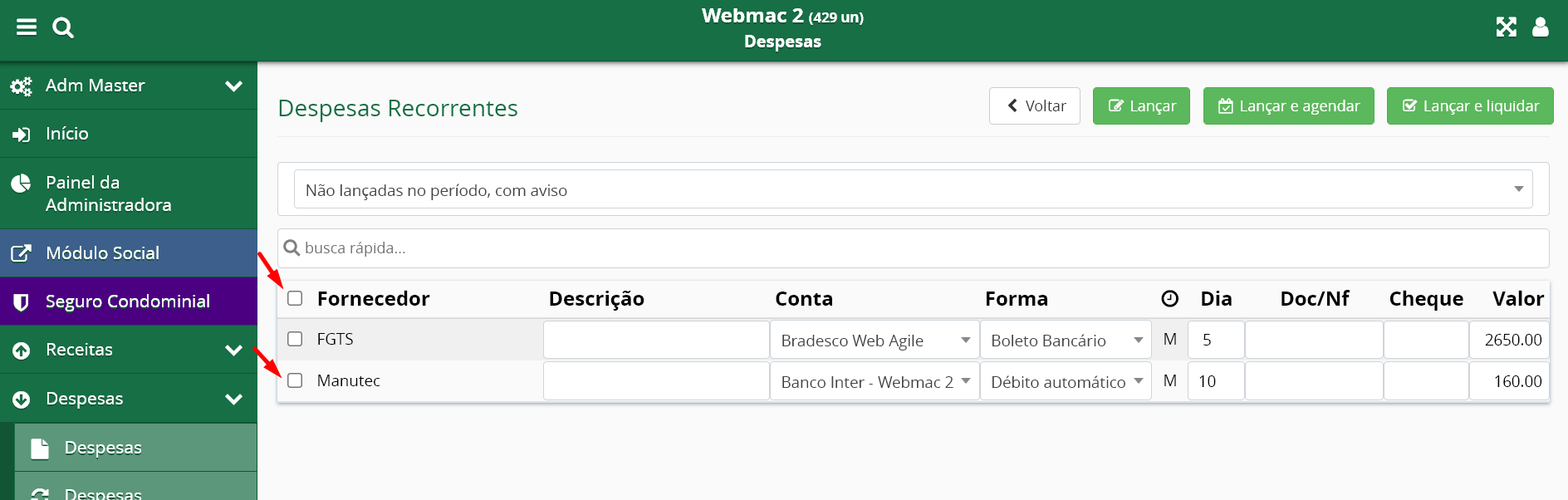Screen dimensions: 1568x500
Task: Click the Seguro Condominial shield icon
Action: click(x=22, y=301)
